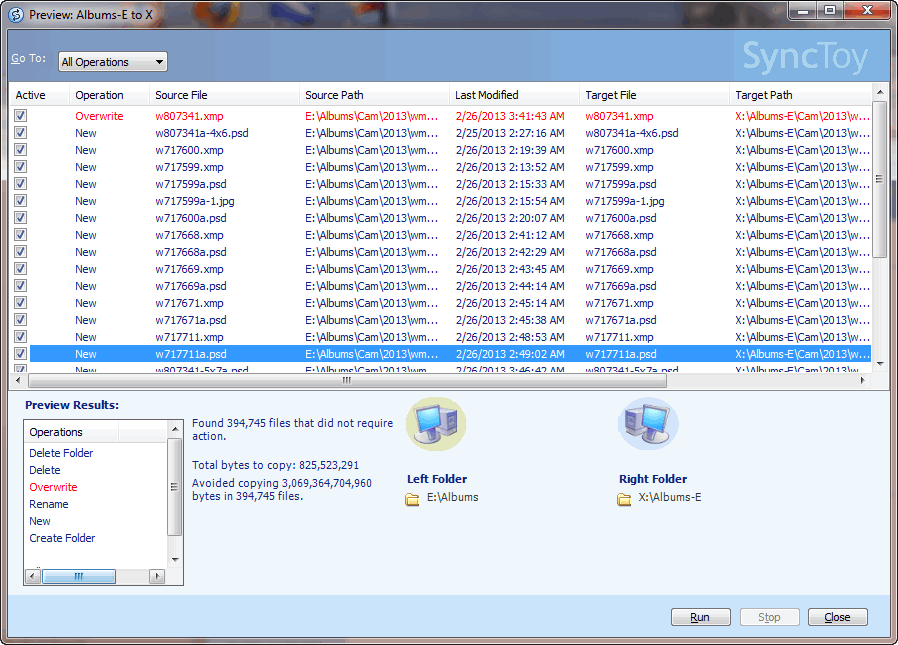Select source file w717669.xmp
This screenshot has height=645, width=898.
(189, 269)
